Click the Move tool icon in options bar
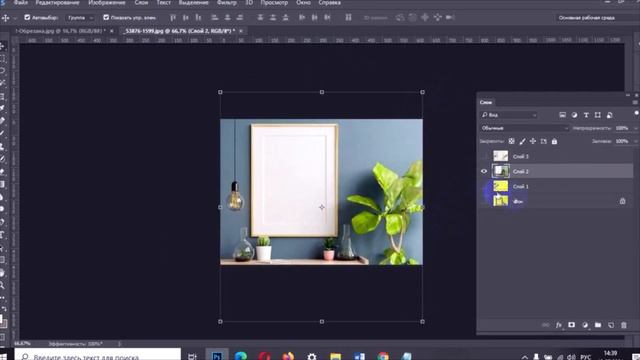Image resolution: width=640 pixels, height=360 pixels. pos(6,18)
